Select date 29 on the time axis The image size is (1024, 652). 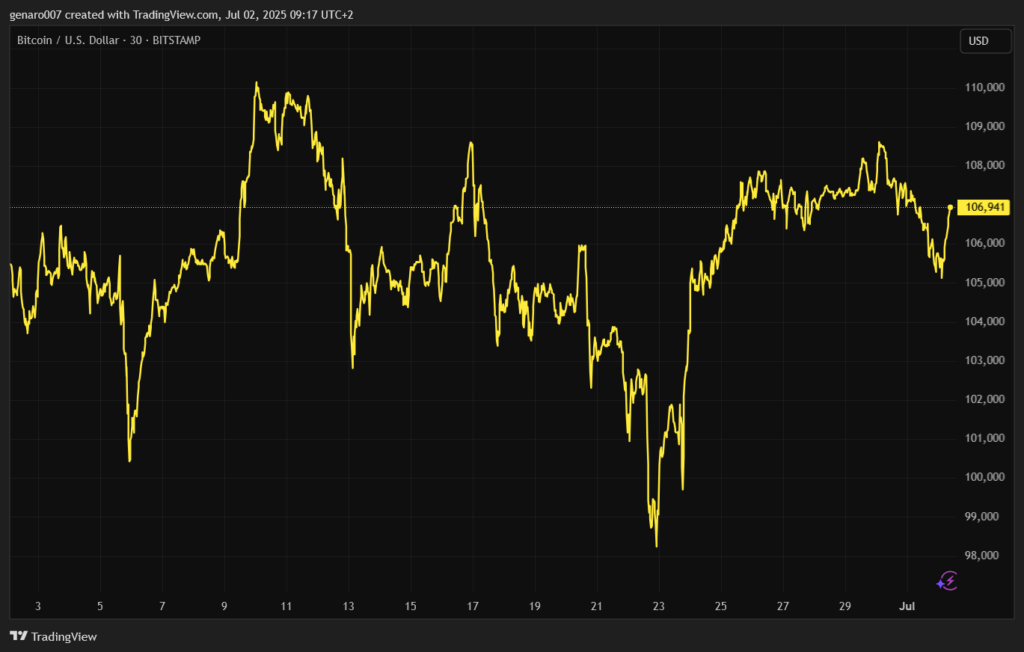[x=844, y=606]
